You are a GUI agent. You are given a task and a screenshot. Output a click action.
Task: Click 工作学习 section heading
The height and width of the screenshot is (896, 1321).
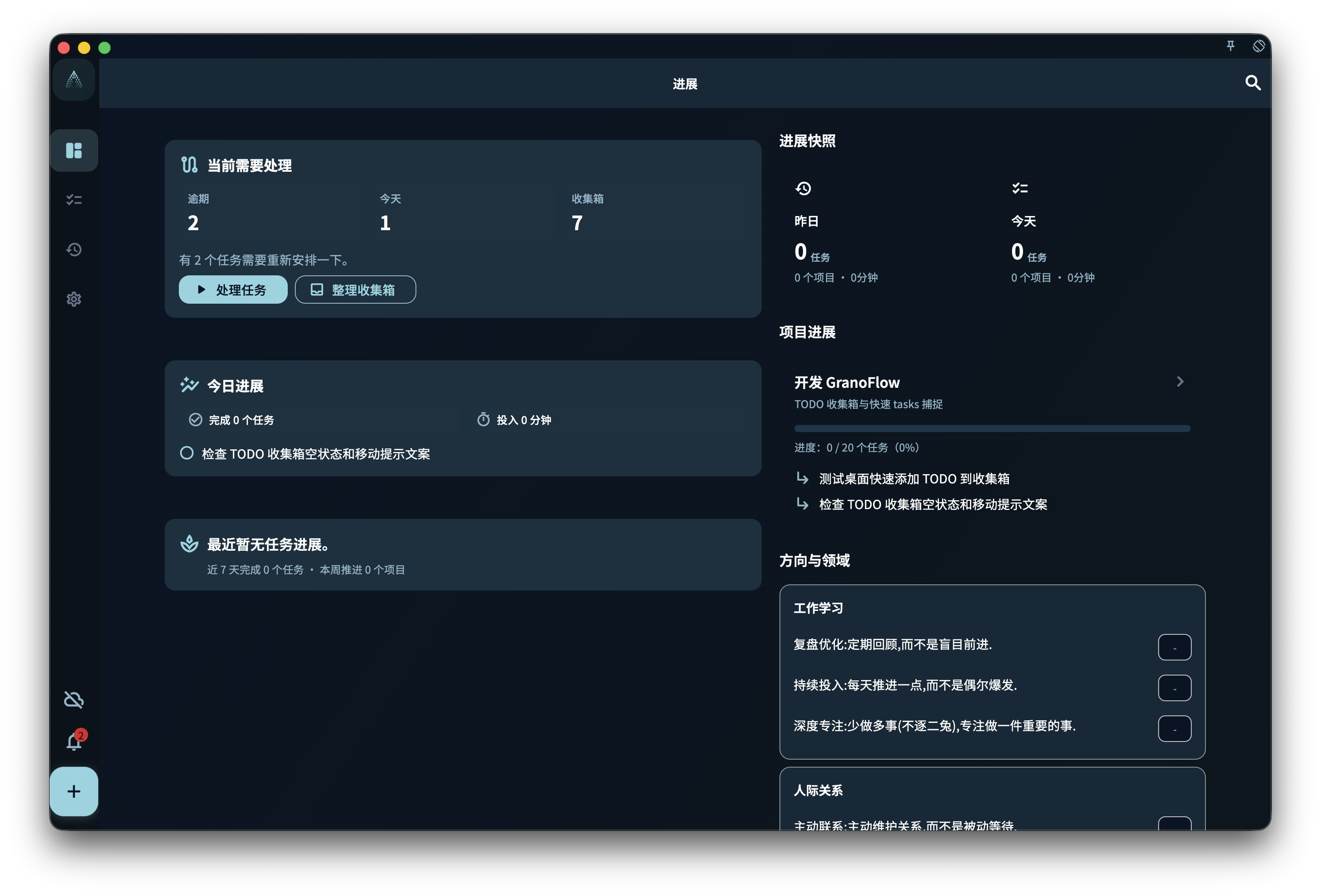[x=818, y=608]
